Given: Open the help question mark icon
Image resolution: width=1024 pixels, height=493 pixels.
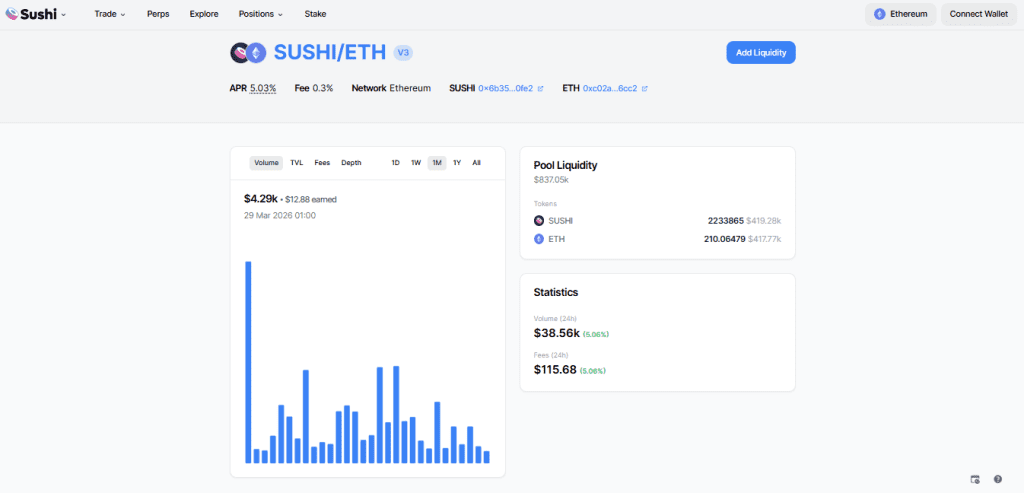Looking at the screenshot, I should 998,479.
